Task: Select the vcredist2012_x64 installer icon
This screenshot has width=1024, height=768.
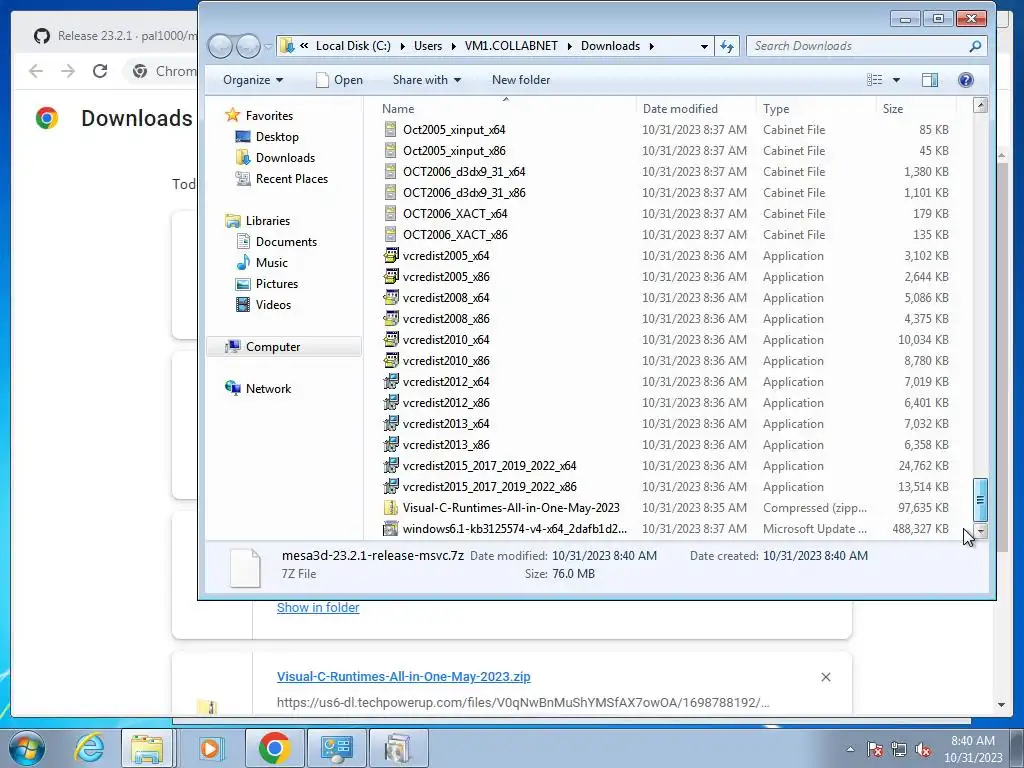Action: 391,381
